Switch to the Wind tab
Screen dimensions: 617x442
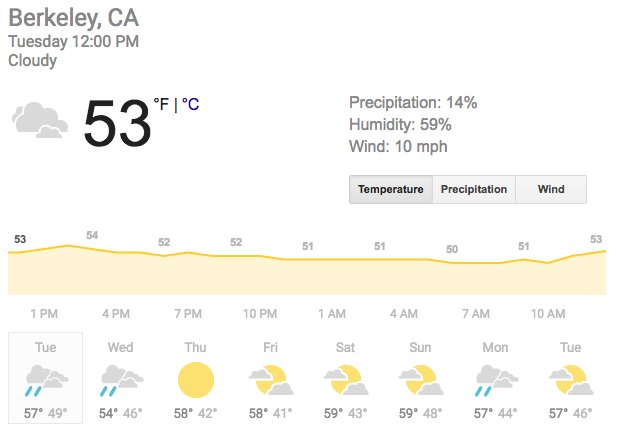[x=551, y=189]
